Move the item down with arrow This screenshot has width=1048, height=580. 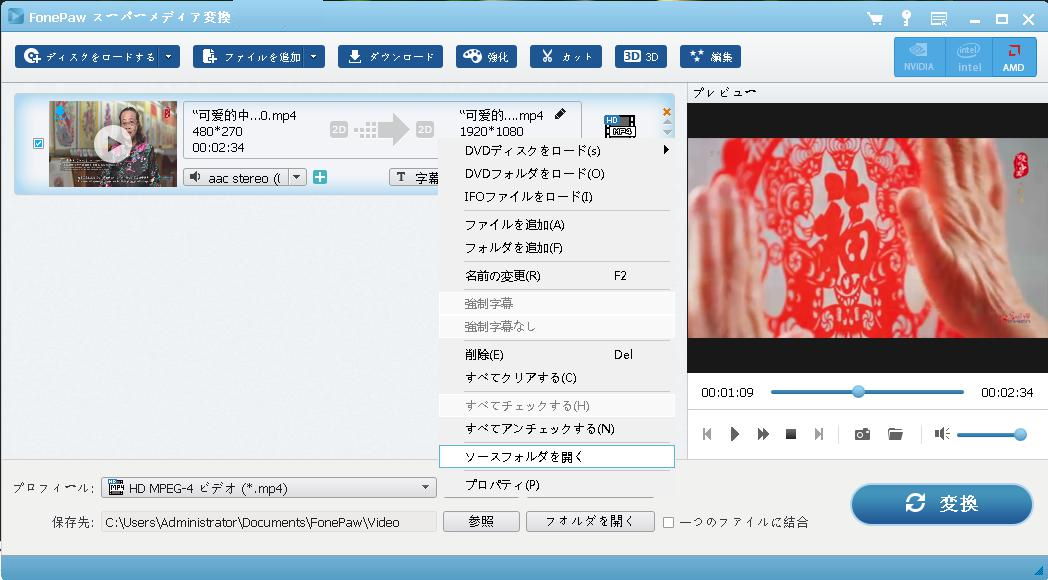(667, 132)
